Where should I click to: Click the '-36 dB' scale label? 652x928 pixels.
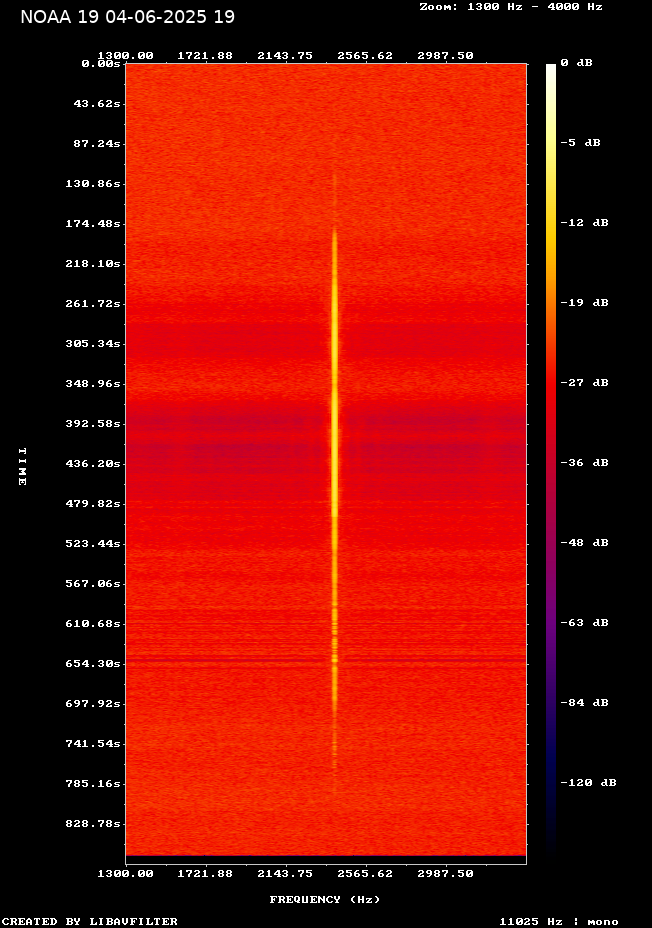[585, 462]
